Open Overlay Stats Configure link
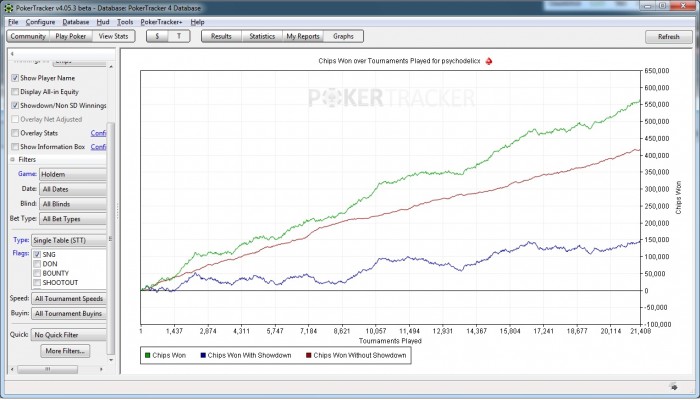Image resolution: width=700 pixels, height=400 pixels. (98, 133)
